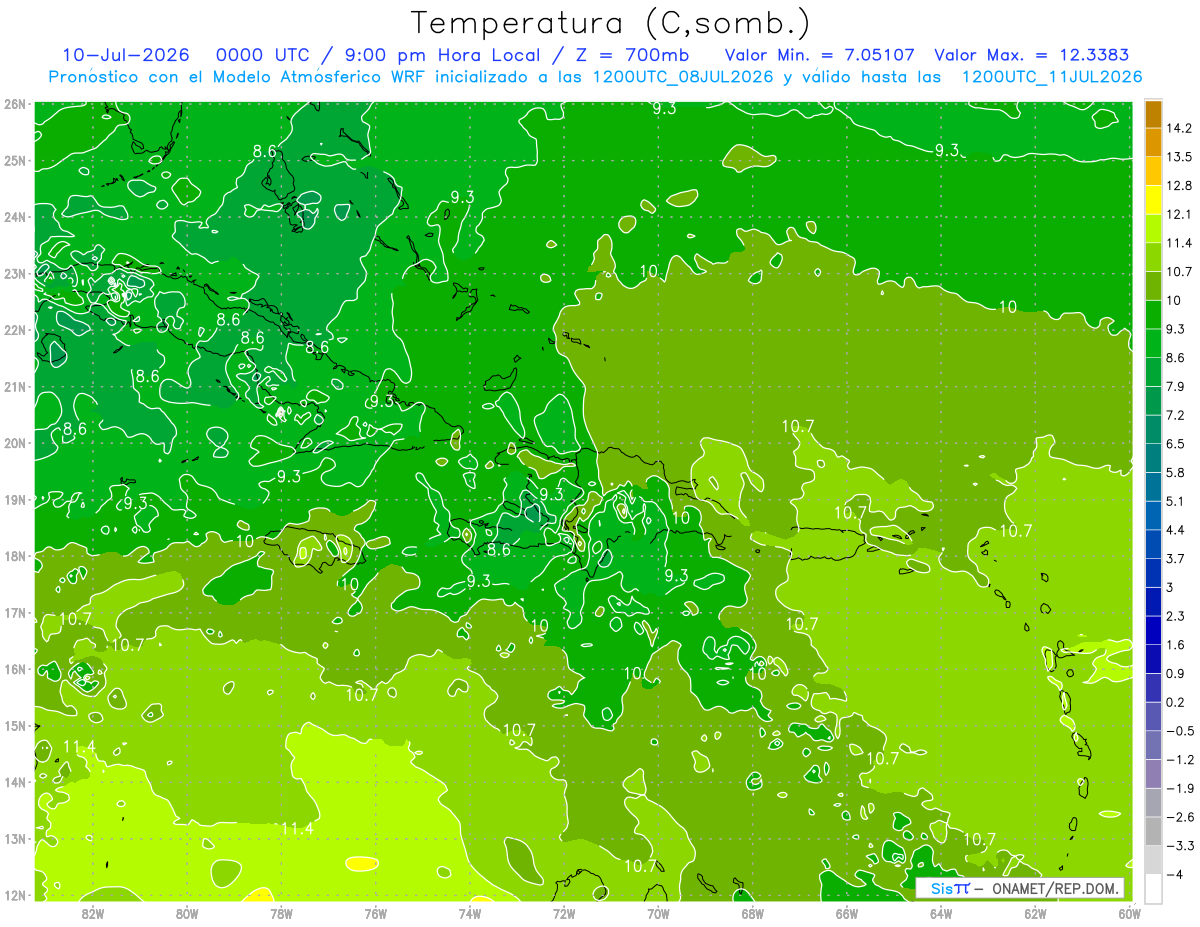The width and height of the screenshot is (1200, 927).
Task: Click the 17N latitude axis label
Action: point(14,612)
